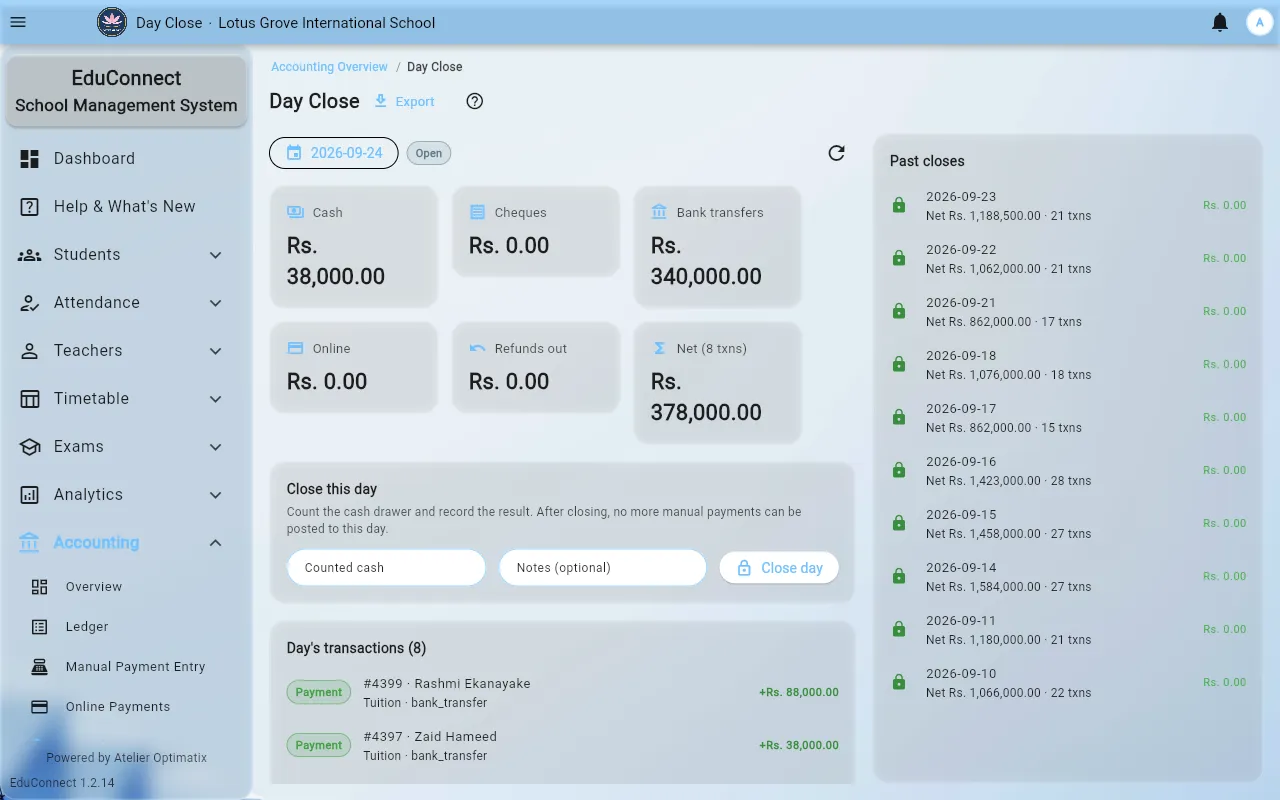
Task: Click the lock icon for 2026-09-23
Action: point(899,205)
